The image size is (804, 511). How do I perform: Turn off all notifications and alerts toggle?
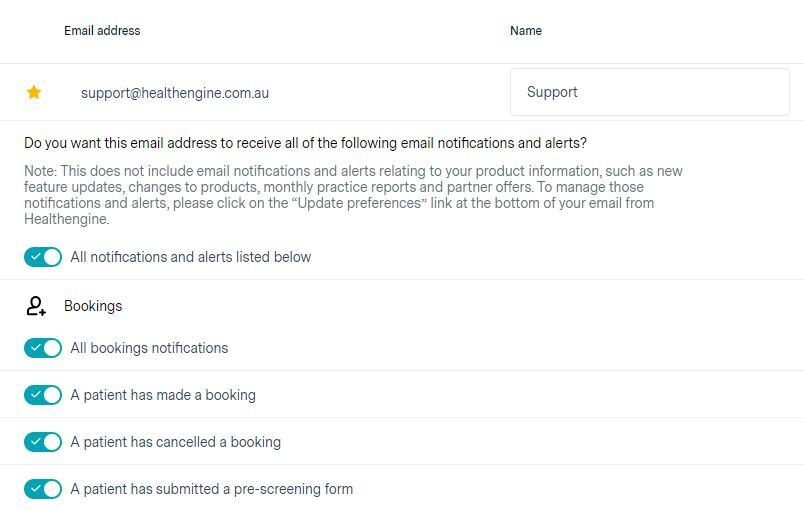43,257
